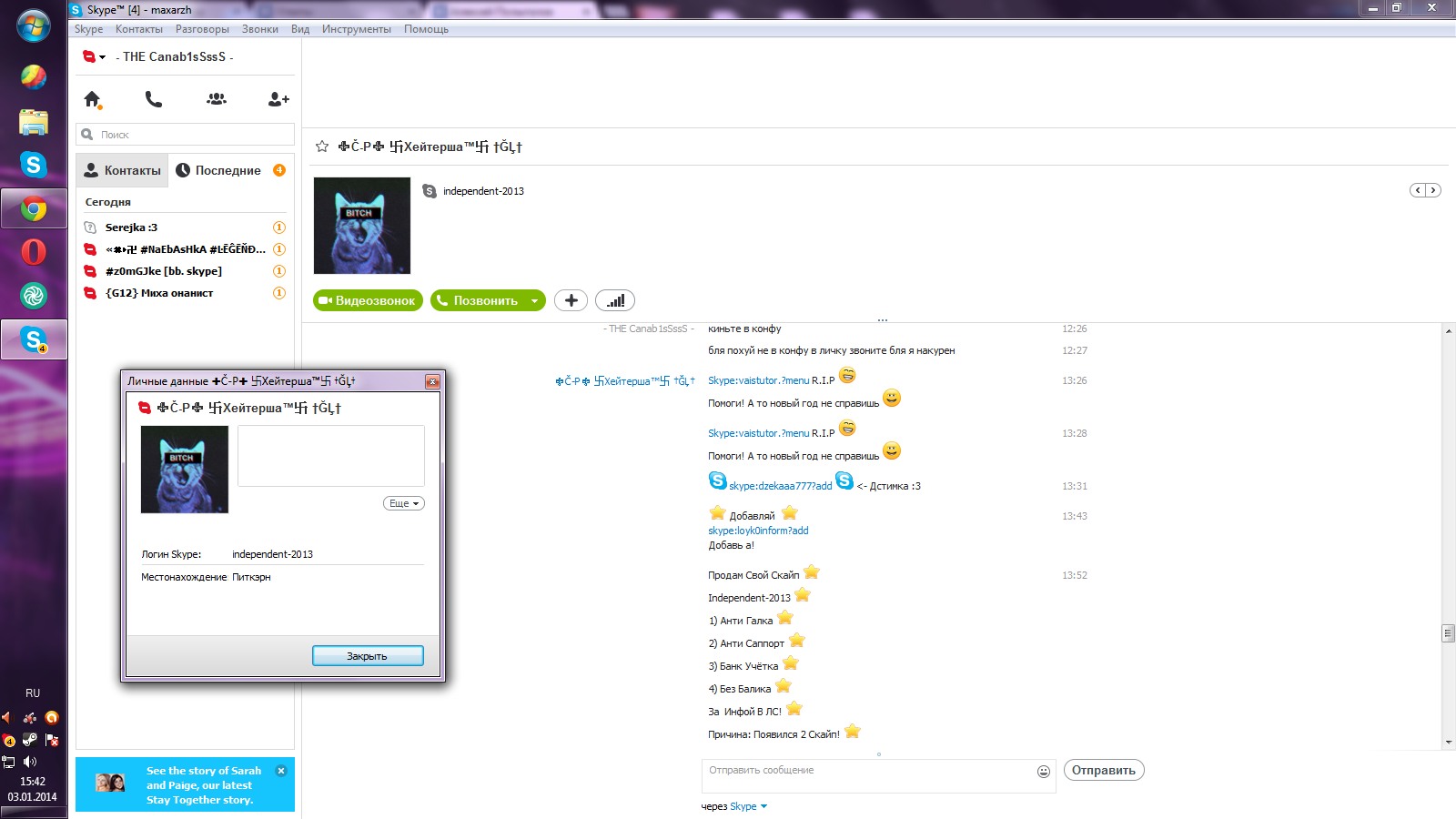Open the Звонки menu
The width and height of the screenshot is (1456, 819).
point(260,29)
